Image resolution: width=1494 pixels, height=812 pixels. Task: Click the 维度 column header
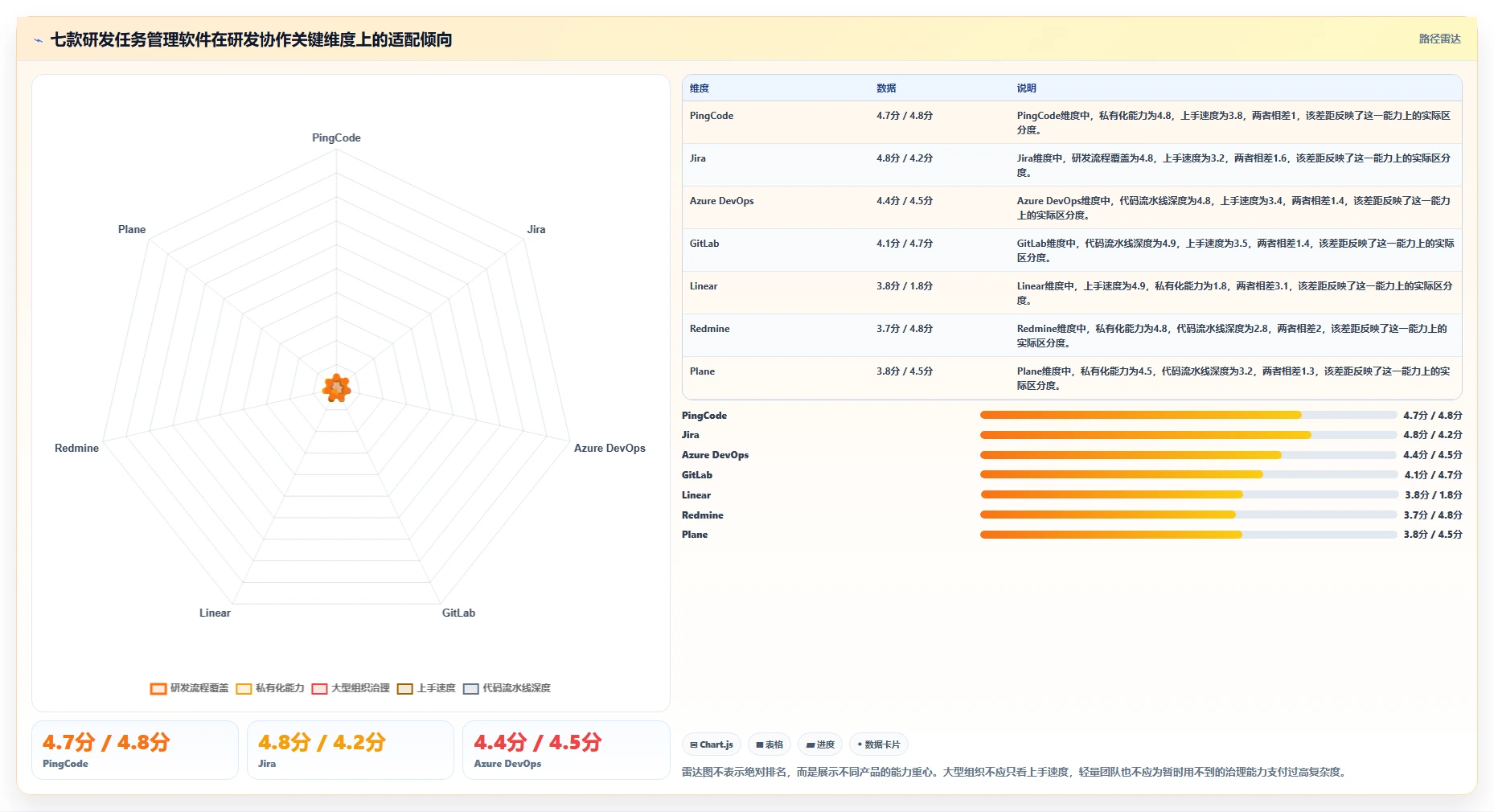pyautogui.click(x=700, y=88)
